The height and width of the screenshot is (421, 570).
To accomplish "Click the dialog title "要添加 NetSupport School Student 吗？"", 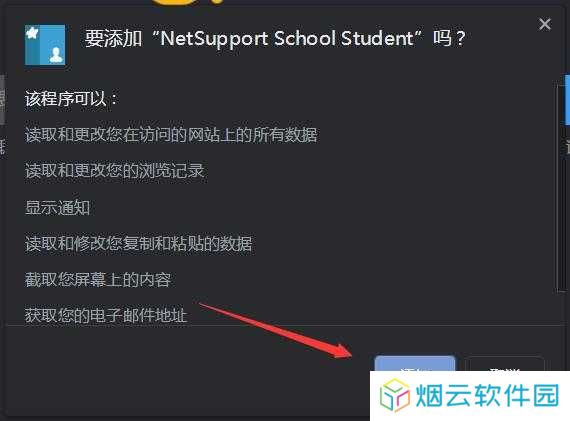I will pyautogui.click(x=275, y=38).
